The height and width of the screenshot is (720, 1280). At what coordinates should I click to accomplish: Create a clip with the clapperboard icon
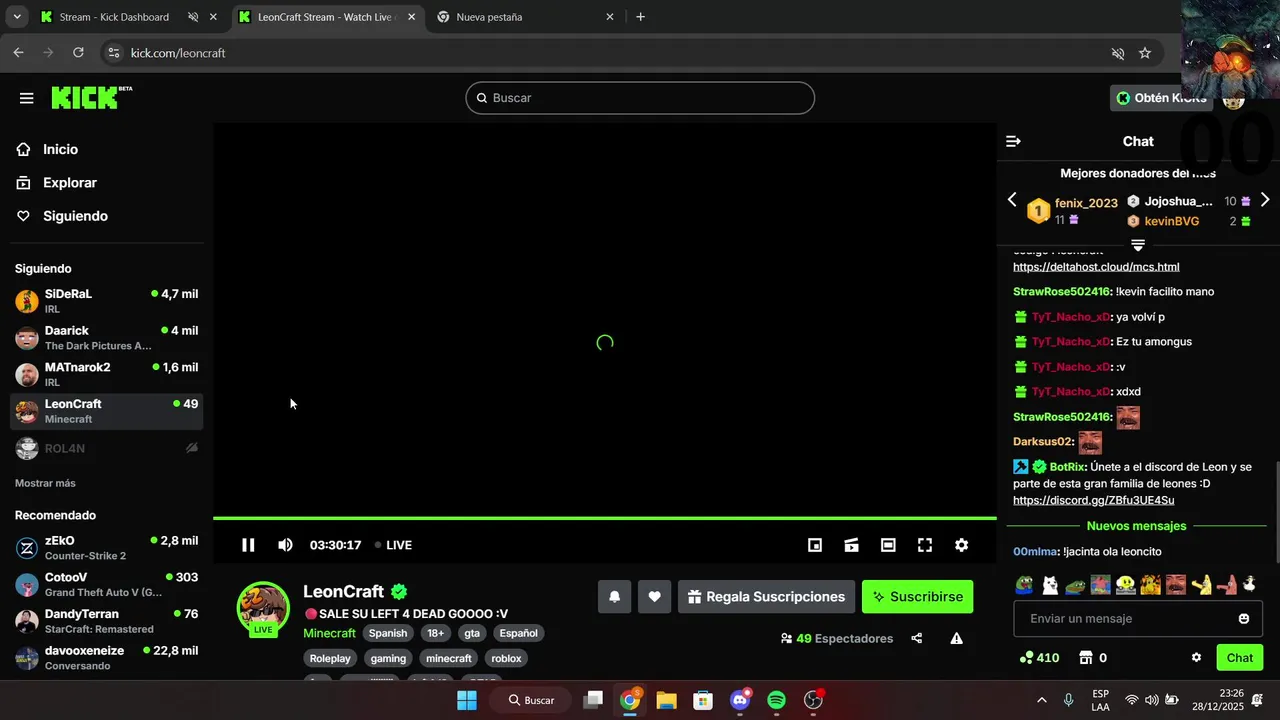[851, 545]
